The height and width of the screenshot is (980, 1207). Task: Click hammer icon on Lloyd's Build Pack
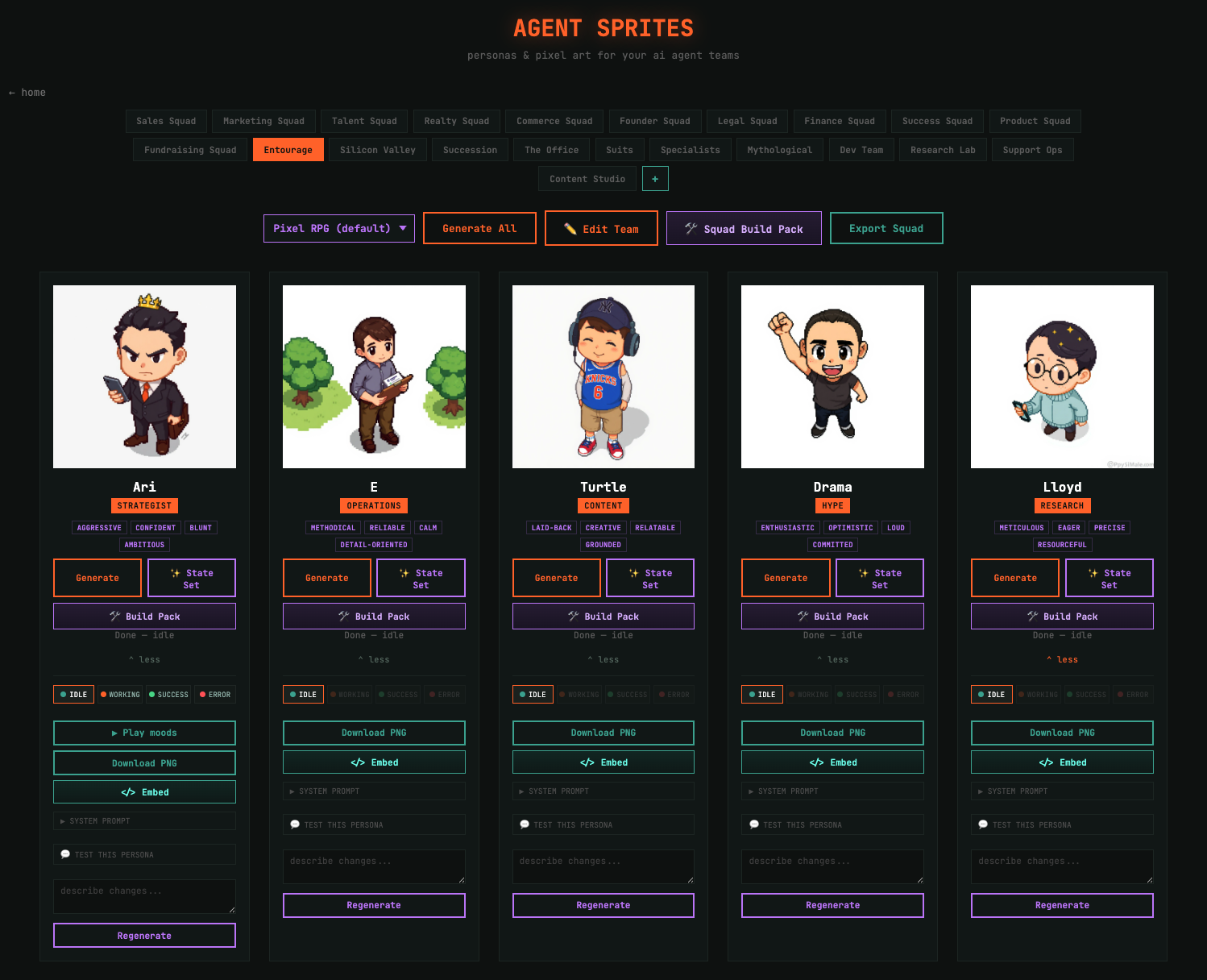pos(1033,616)
